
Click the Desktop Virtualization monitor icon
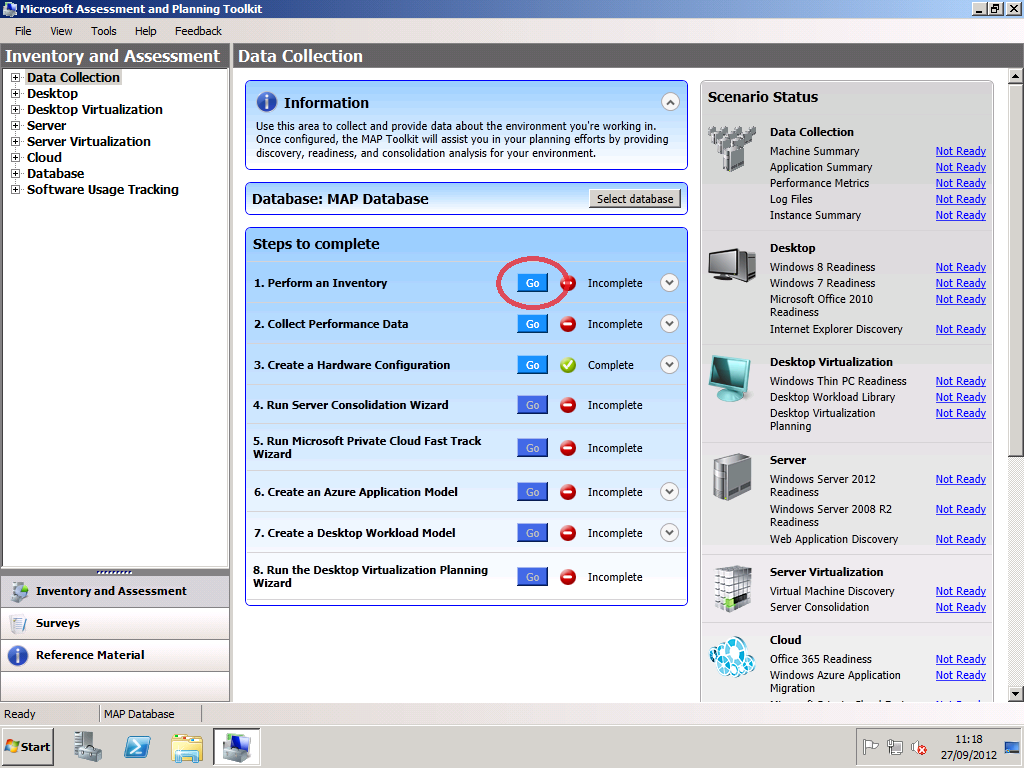(731, 378)
